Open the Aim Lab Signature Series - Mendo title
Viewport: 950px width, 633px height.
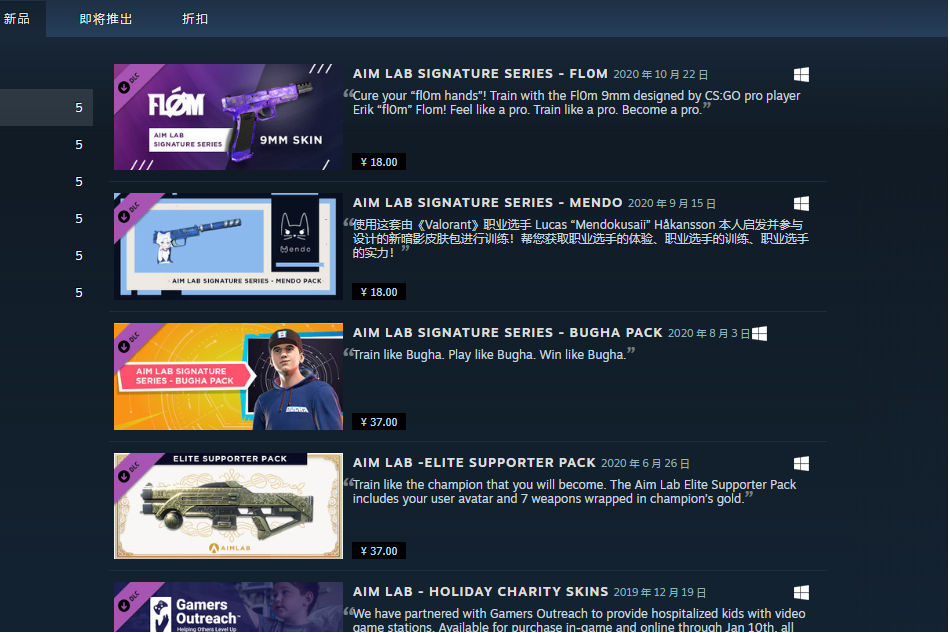pos(488,203)
